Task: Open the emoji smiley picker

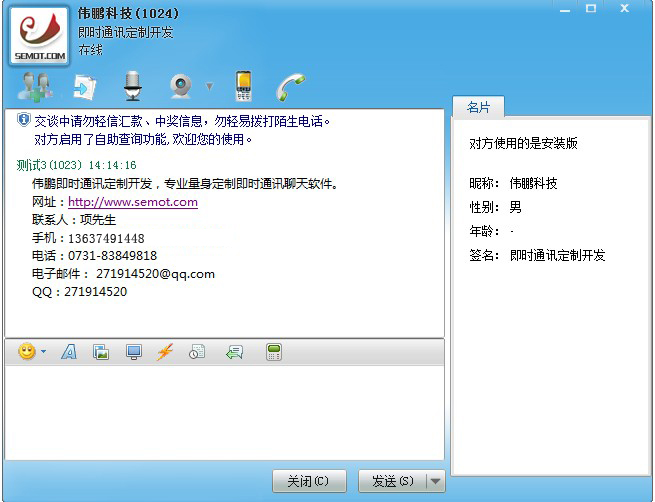Action: point(27,351)
